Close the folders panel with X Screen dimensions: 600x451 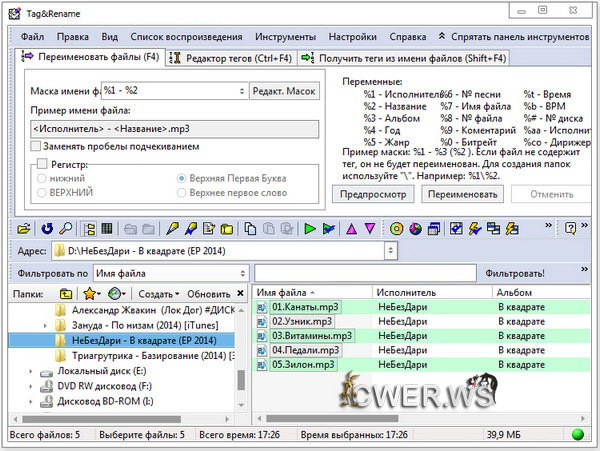pos(240,294)
